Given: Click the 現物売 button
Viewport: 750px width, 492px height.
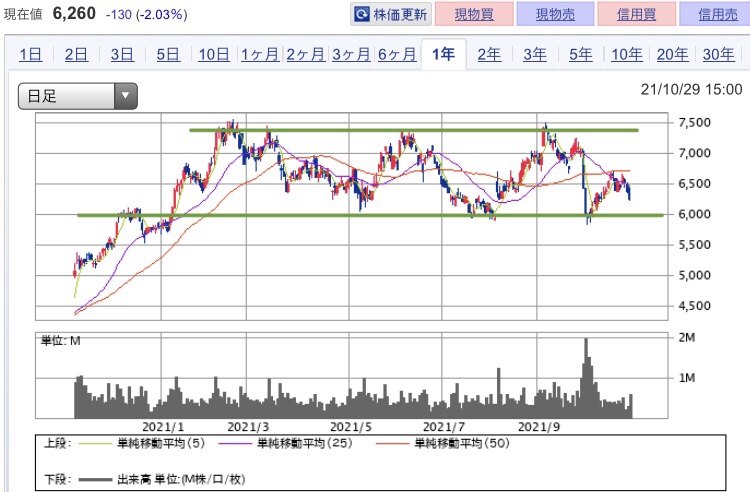Looking at the screenshot, I should (555, 14).
